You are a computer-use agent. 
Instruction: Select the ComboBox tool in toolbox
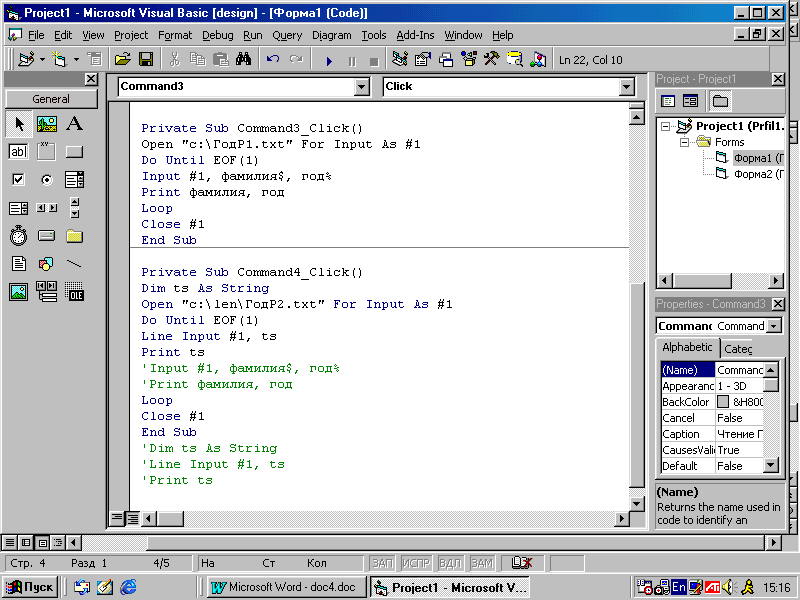coord(74,180)
